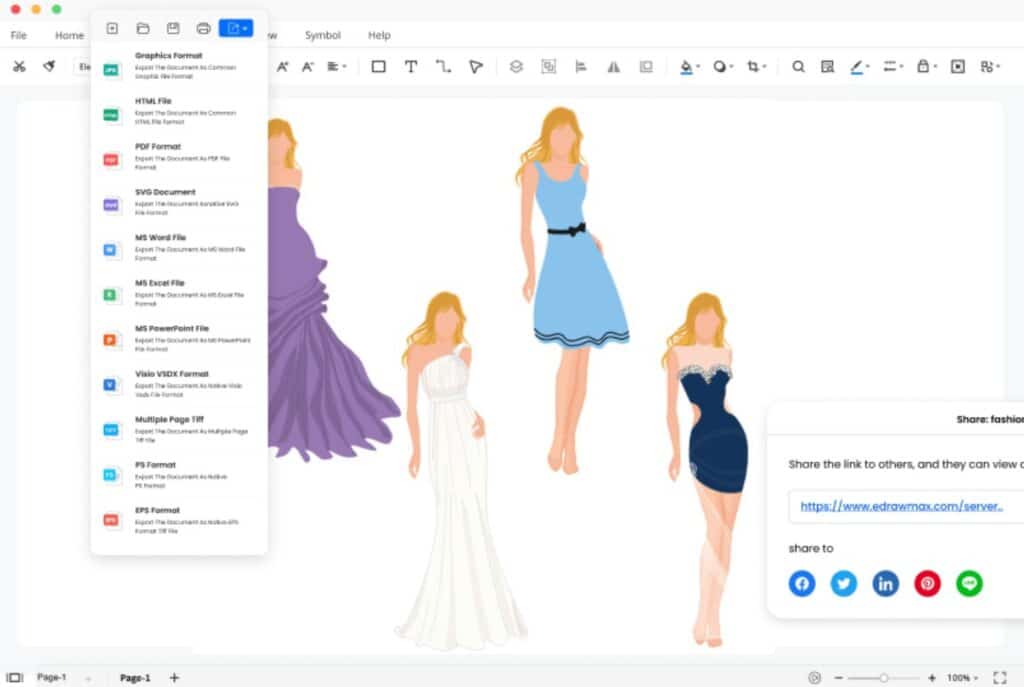Open the fill color dropdown
Image resolution: width=1024 pixels, height=687 pixels.
point(689,66)
